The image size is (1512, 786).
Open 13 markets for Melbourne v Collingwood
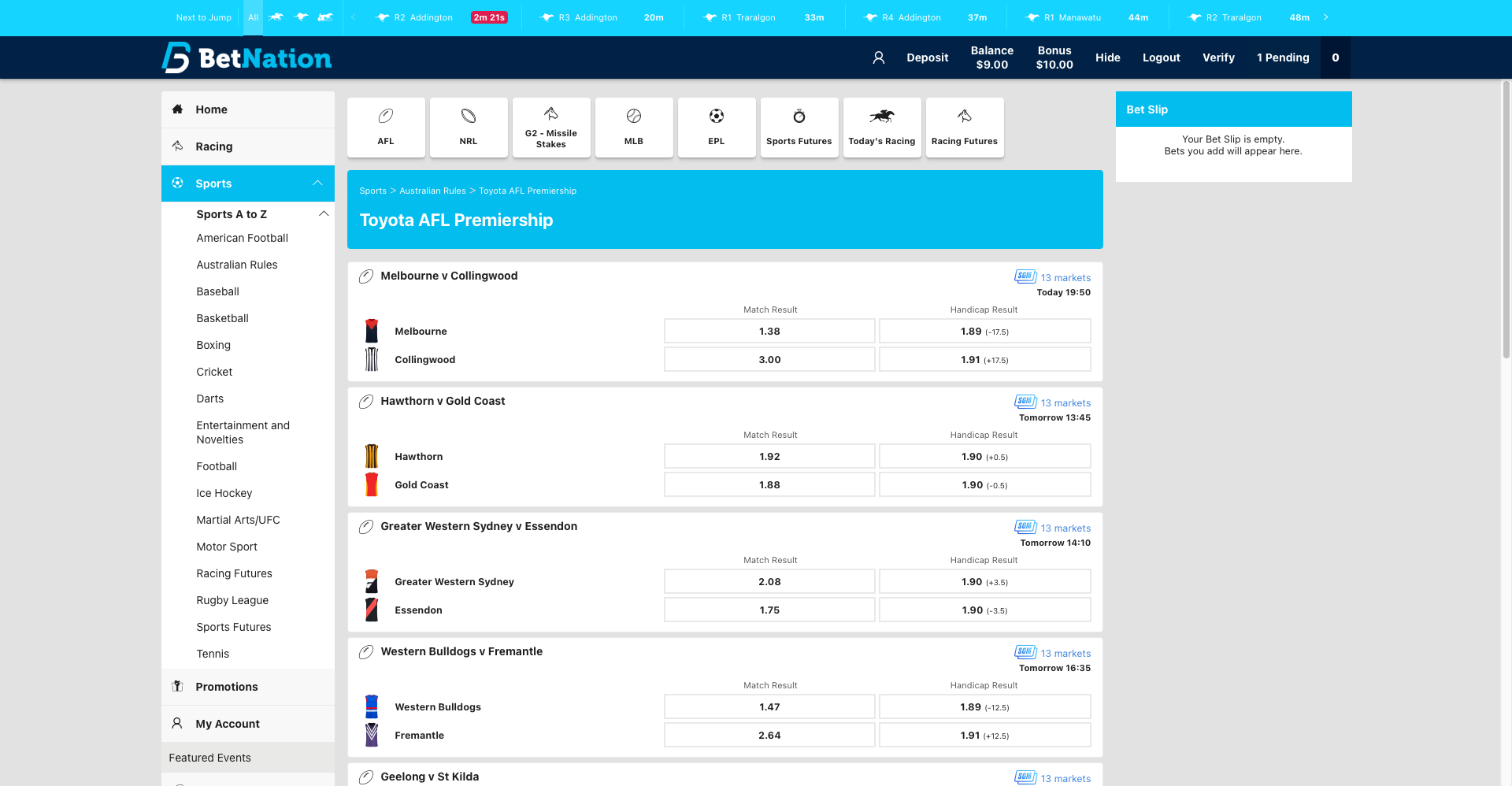click(1065, 278)
